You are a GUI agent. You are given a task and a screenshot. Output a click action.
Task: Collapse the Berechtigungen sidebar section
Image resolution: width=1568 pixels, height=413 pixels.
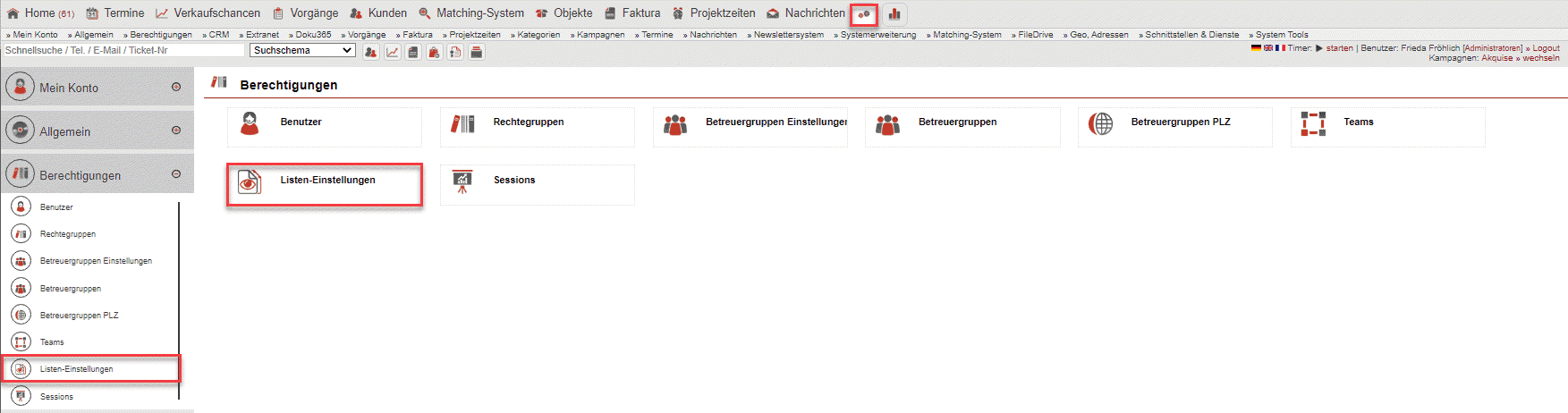coord(176,174)
